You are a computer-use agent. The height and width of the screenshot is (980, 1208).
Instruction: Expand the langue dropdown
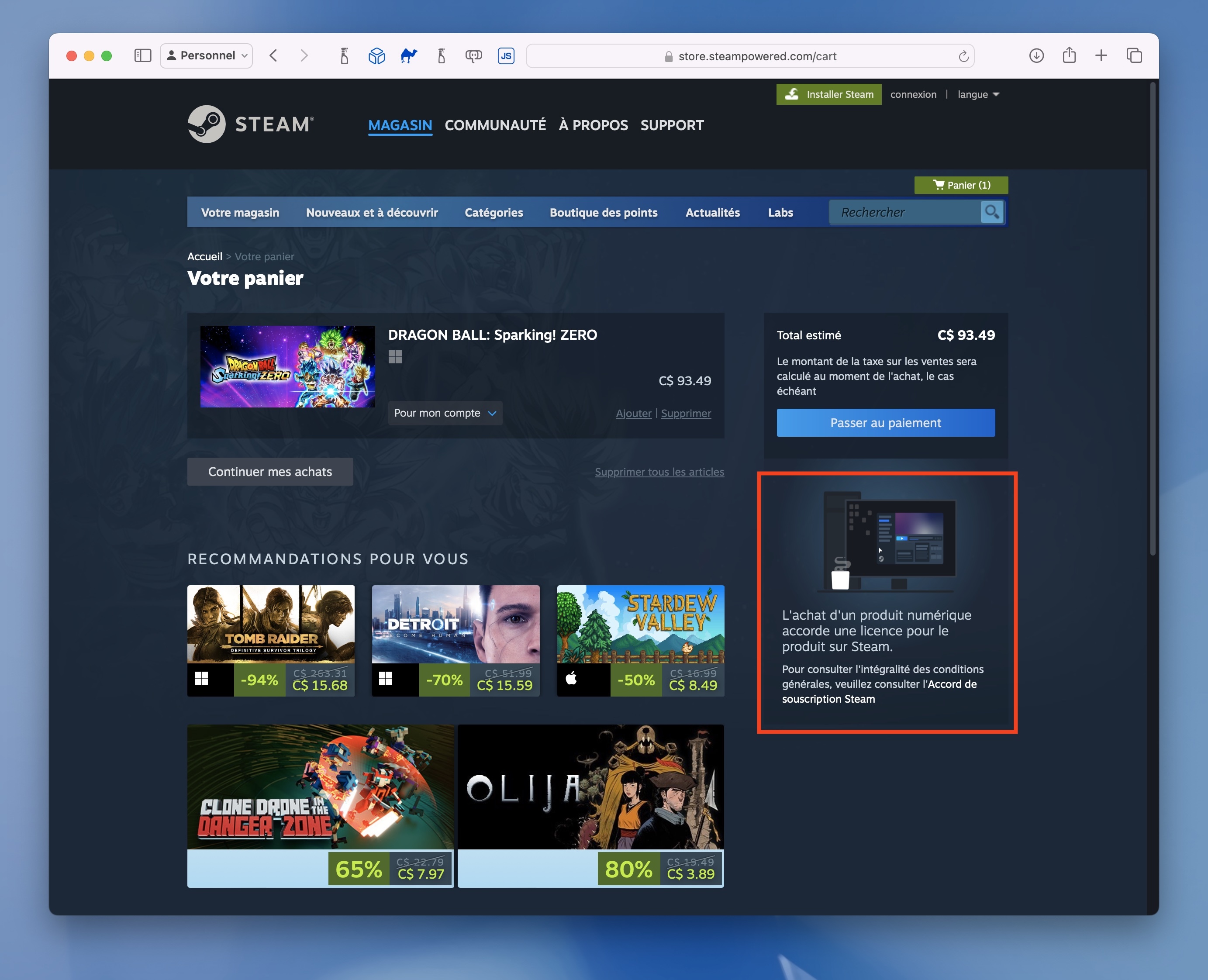tap(978, 94)
